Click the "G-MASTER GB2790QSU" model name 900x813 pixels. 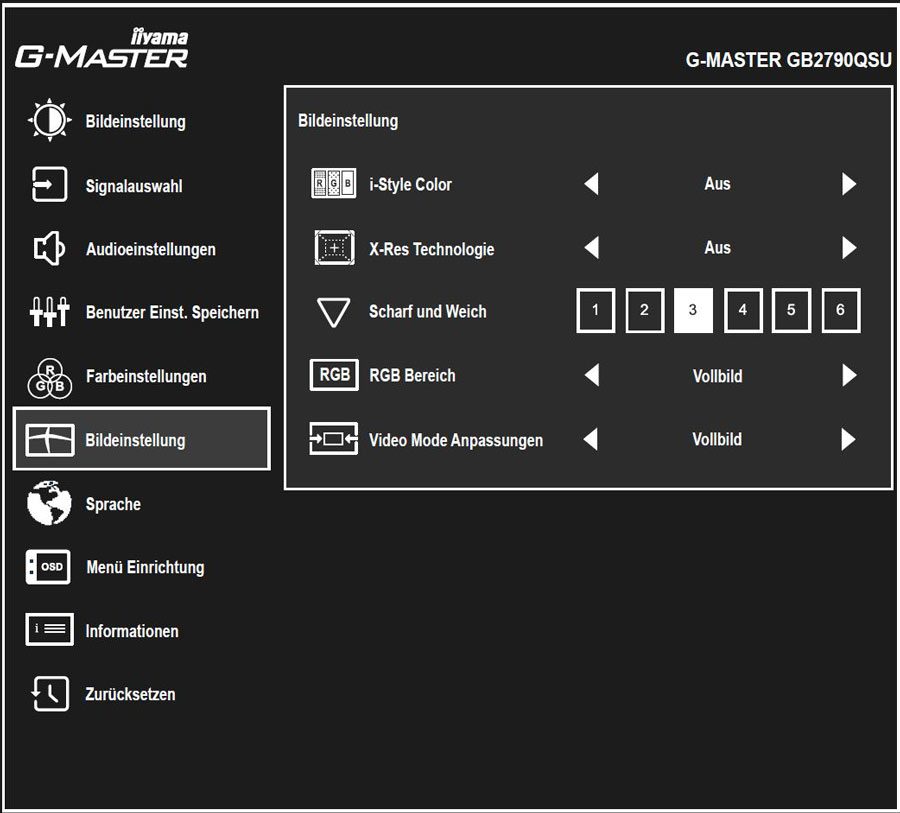coord(789,60)
